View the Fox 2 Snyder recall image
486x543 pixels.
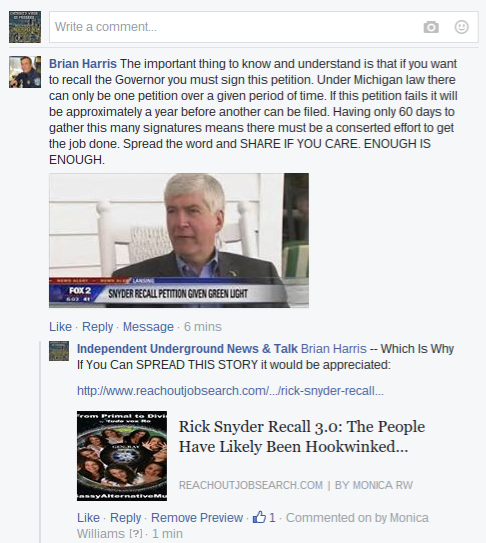[x=179, y=240]
